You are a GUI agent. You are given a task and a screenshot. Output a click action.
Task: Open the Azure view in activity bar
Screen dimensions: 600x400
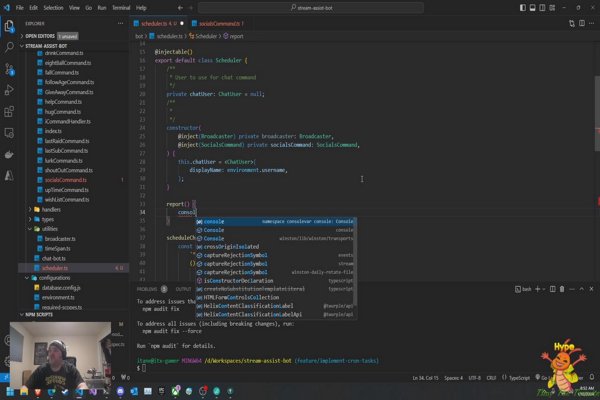[x=9, y=175]
